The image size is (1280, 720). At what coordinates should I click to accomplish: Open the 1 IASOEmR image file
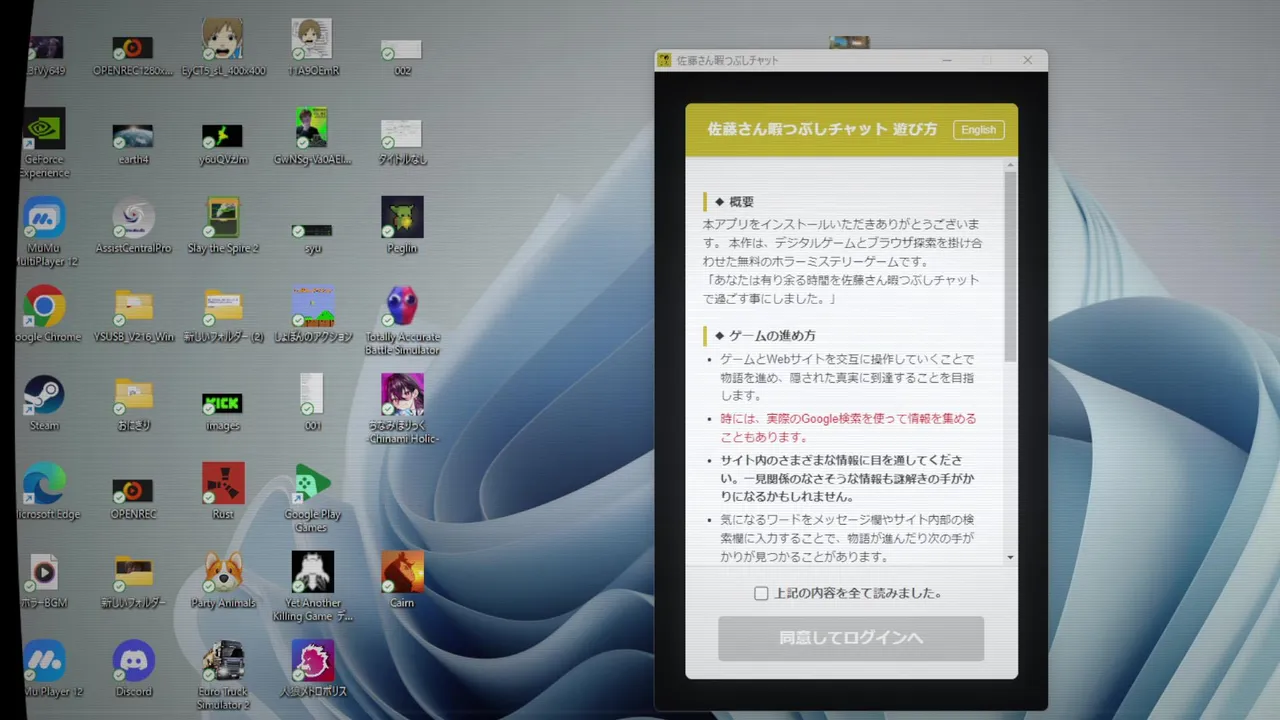312,40
